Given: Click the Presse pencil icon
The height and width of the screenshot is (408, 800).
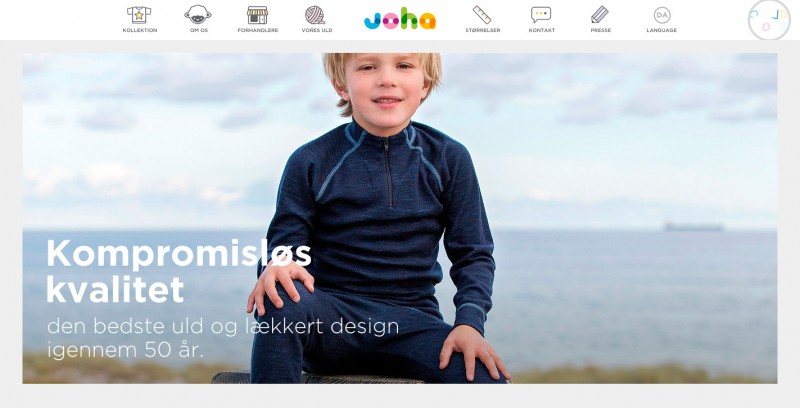Looking at the screenshot, I should pos(600,15).
